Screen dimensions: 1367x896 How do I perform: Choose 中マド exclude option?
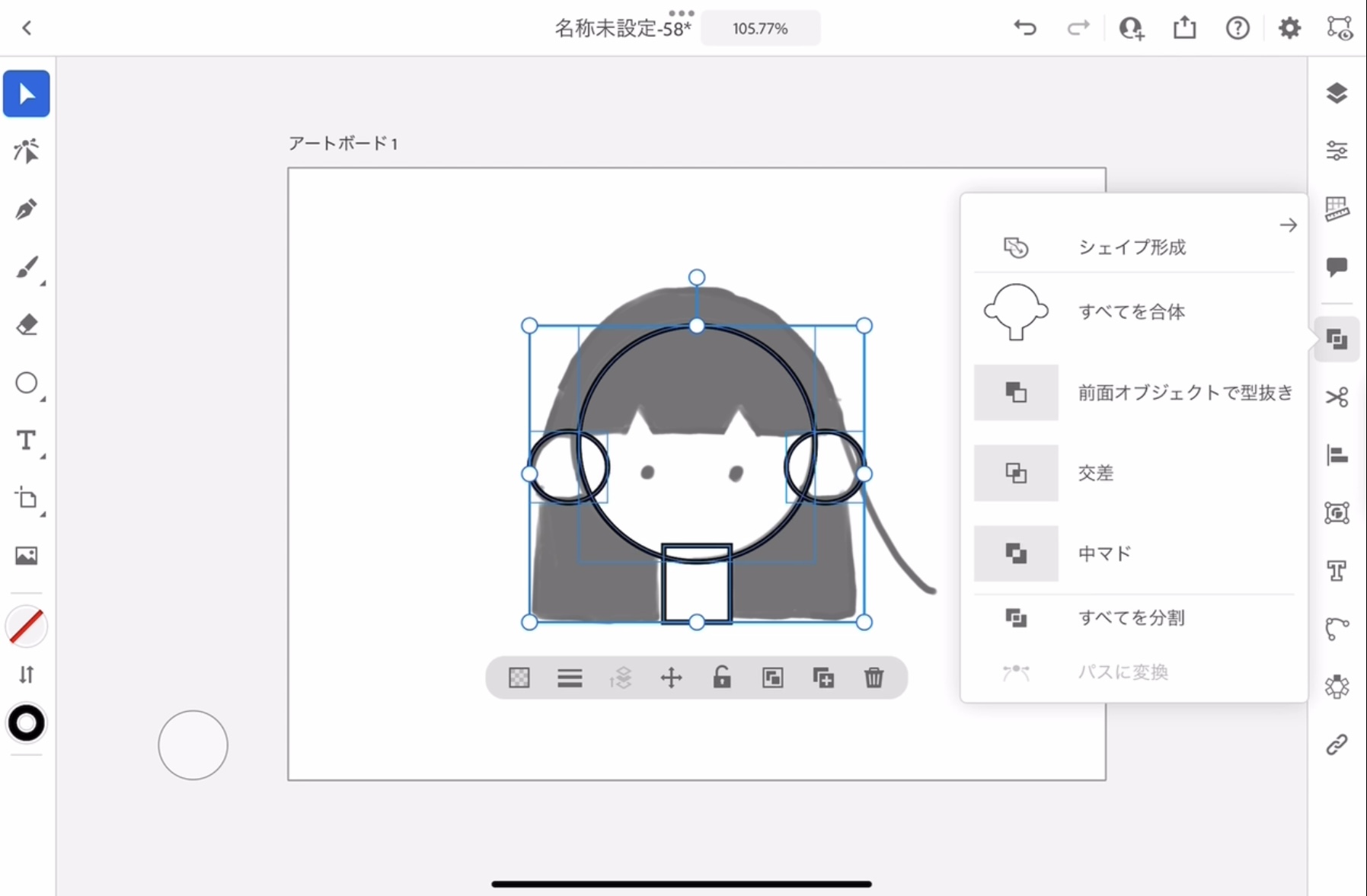tap(1134, 553)
